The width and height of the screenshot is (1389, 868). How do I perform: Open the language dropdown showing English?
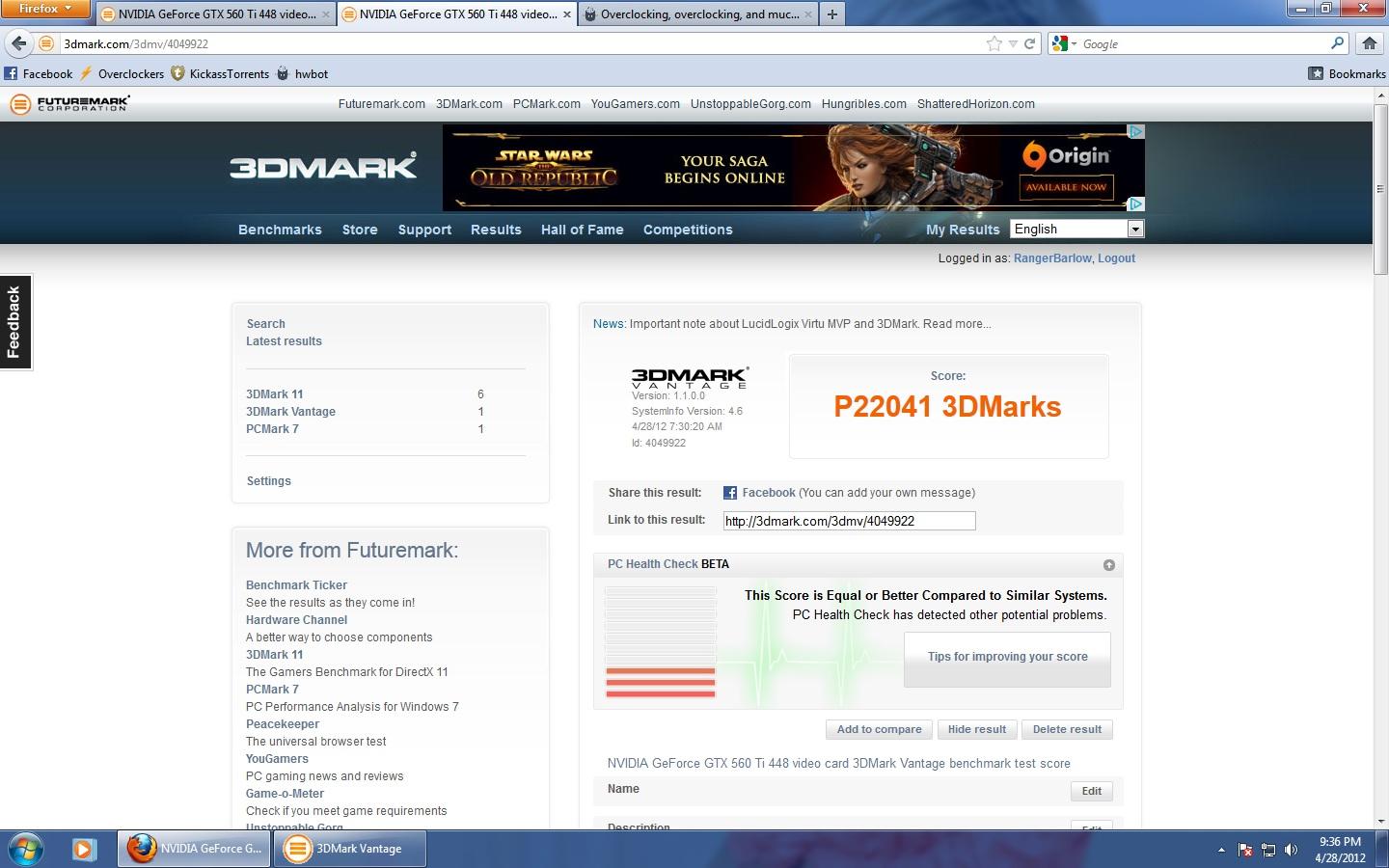[1076, 229]
